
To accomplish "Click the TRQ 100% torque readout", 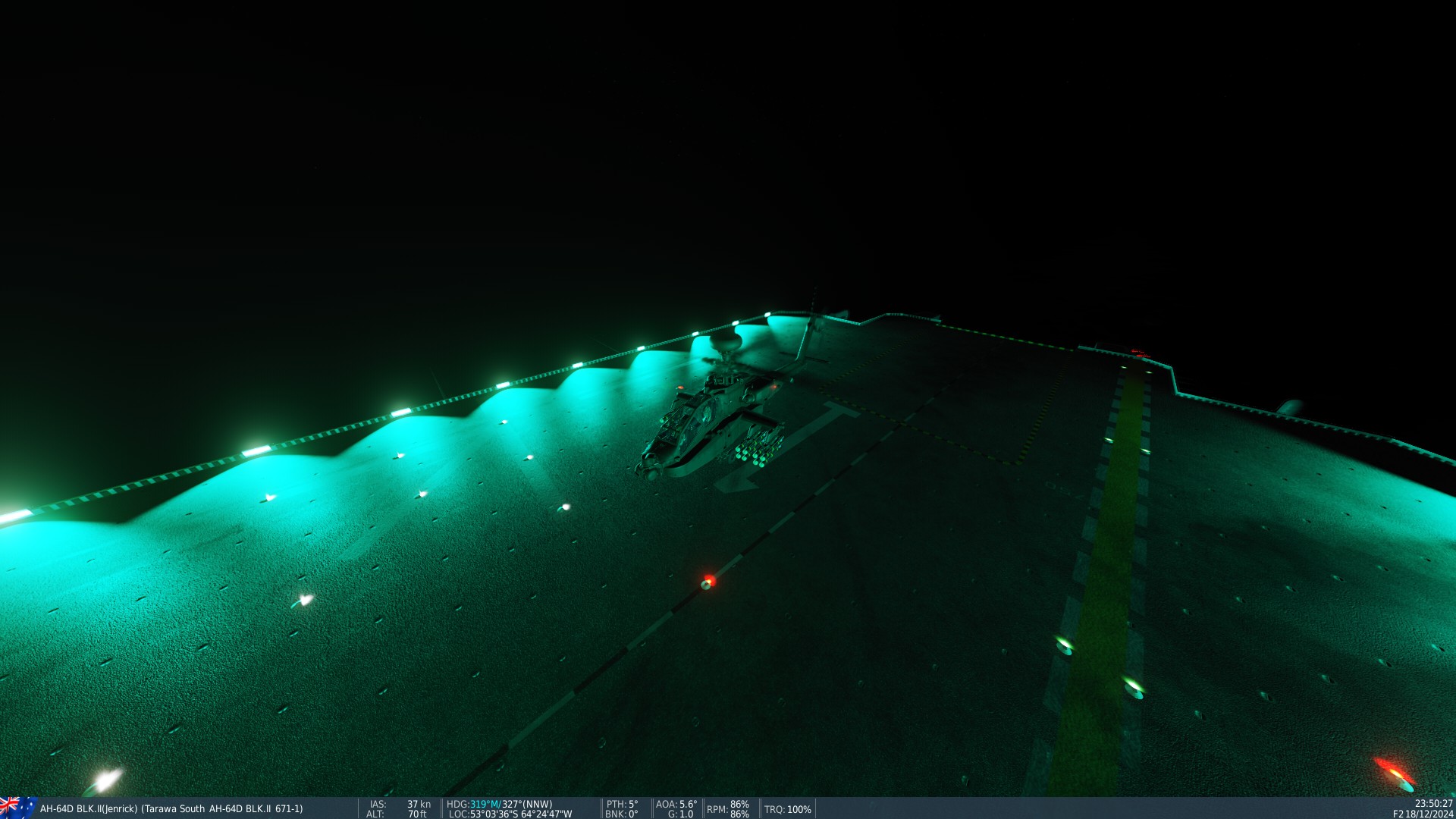I will point(788,809).
